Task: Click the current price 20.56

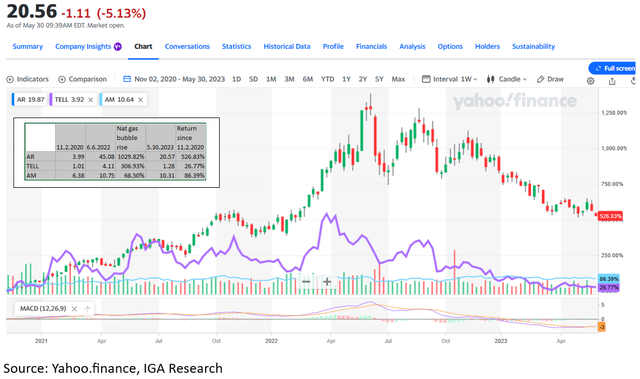Action: click(x=31, y=11)
